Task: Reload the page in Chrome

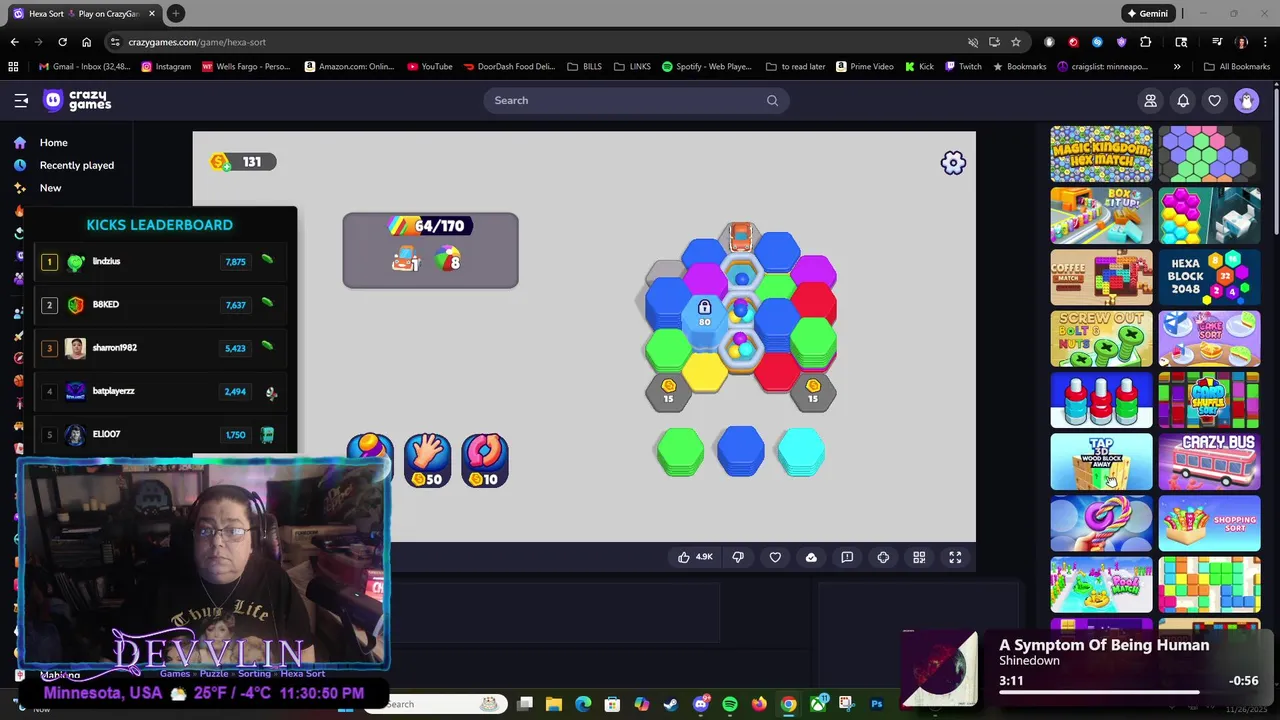Action: coord(62,42)
